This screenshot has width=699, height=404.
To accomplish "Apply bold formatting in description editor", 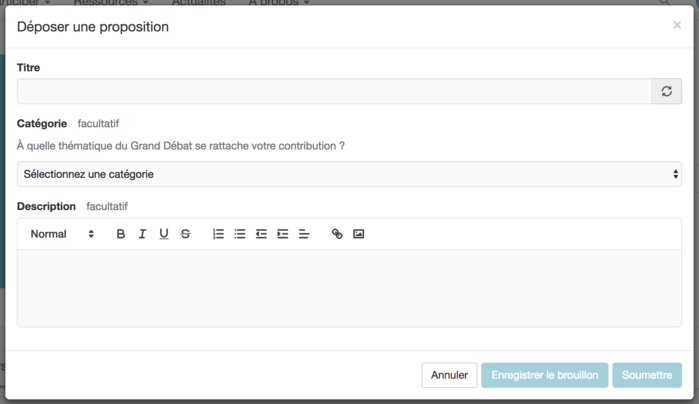I will click(120, 234).
